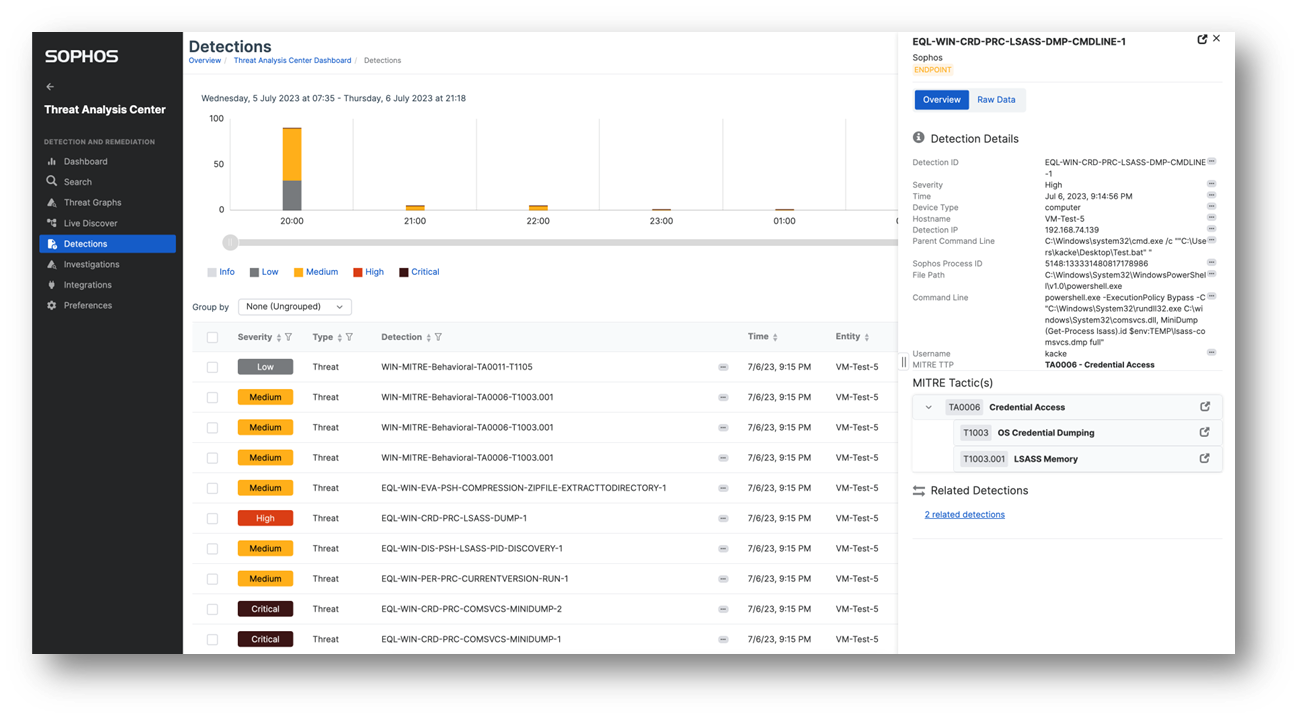The width and height of the screenshot is (1300, 719).
Task: Open options for the Username field
Action: [1211, 353]
